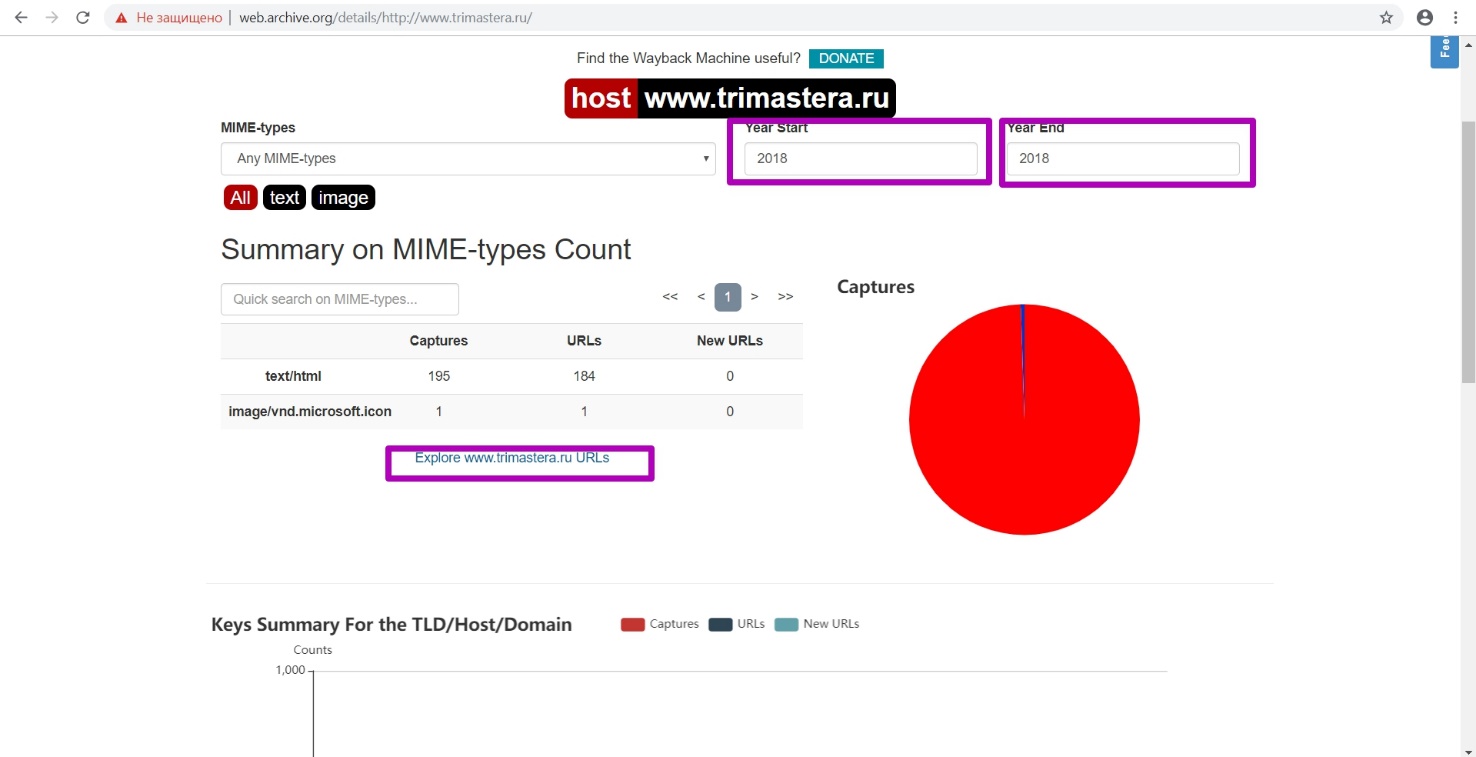
Task: Select page 1 in pagination
Action: coord(728,297)
